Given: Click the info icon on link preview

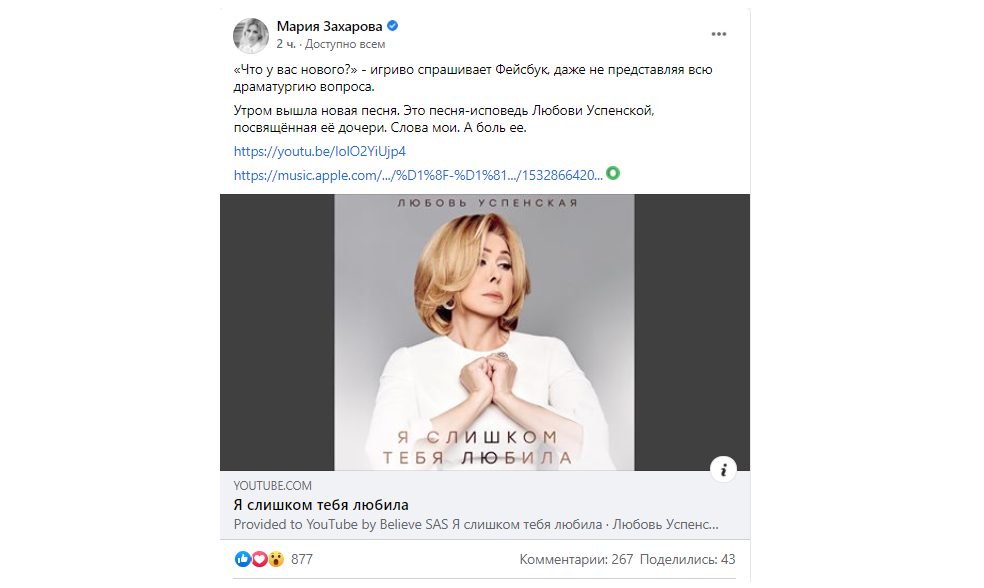Looking at the screenshot, I should pos(724,468).
